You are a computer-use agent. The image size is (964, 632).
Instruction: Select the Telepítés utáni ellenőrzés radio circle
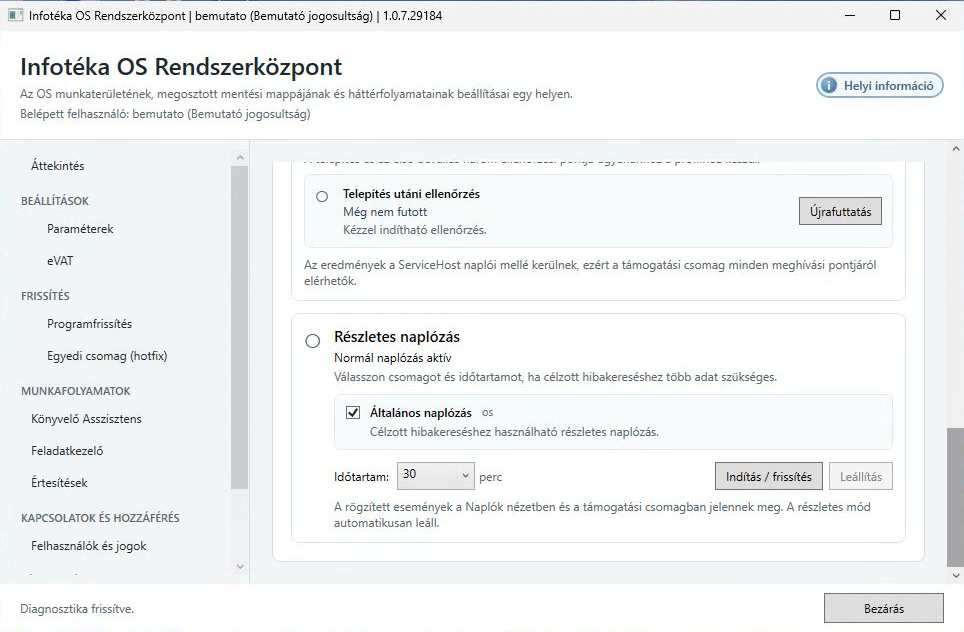tap(322, 197)
